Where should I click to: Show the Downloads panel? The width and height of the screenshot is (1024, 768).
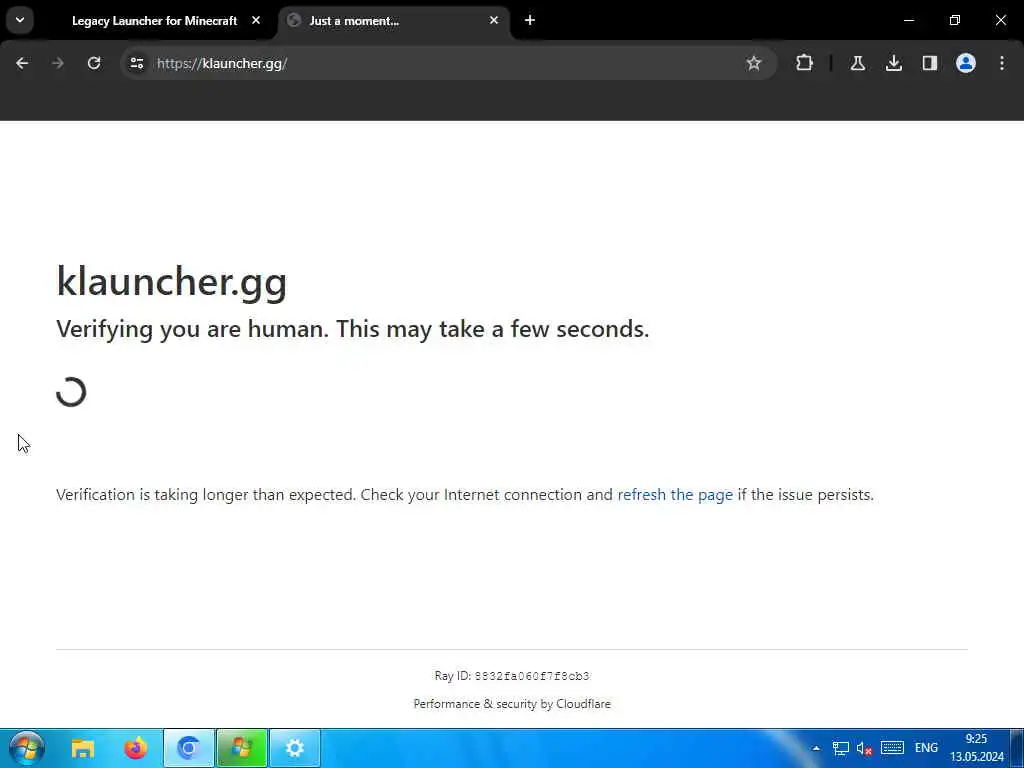pyautogui.click(x=894, y=63)
